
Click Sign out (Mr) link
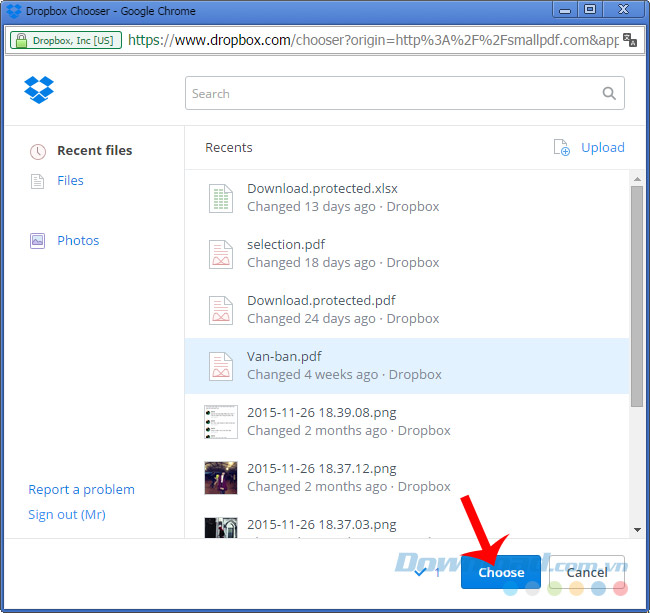pos(67,514)
